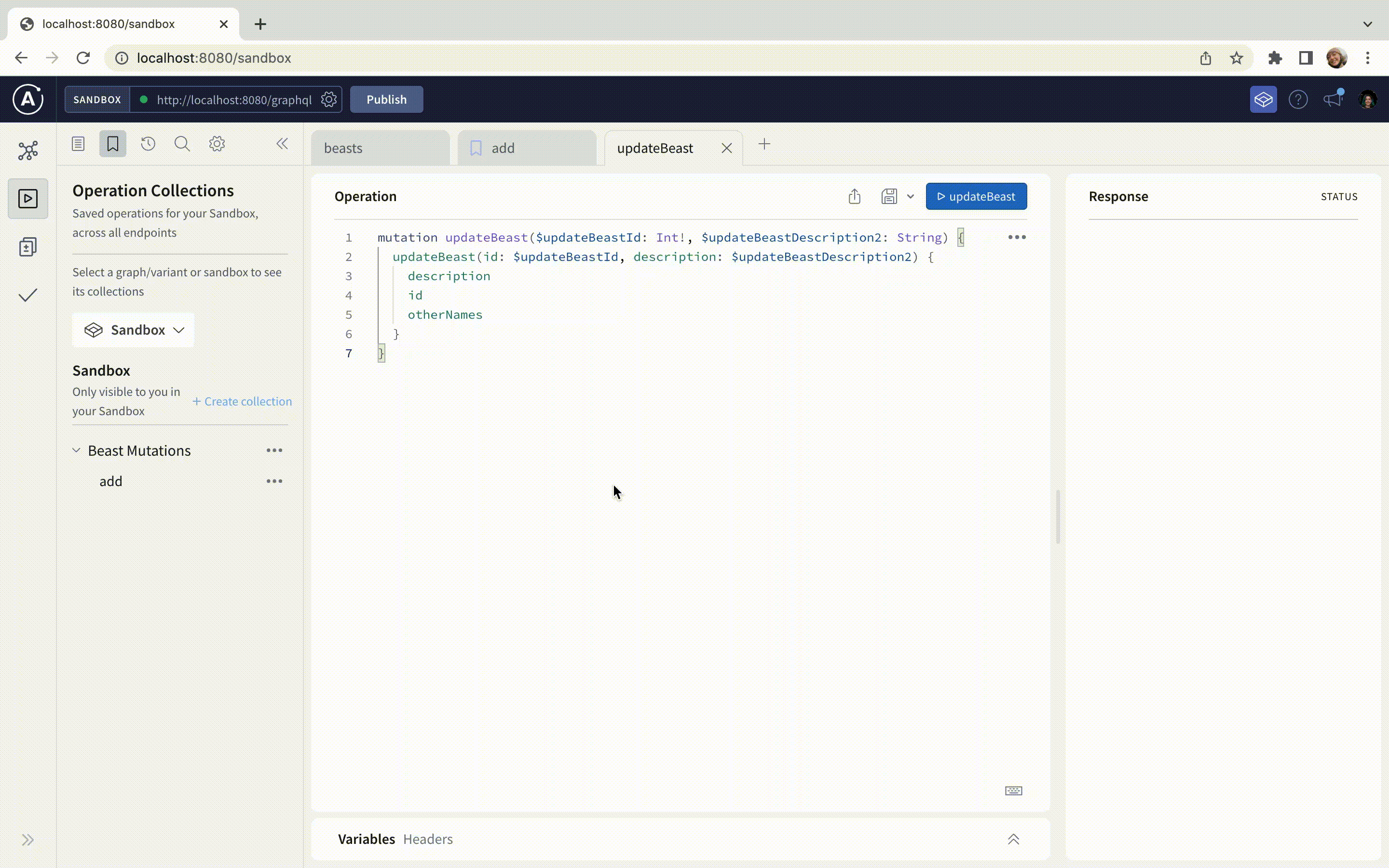
Task: Open Explorer settings gear in sidebar toolbar
Action: click(x=217, y=144)
